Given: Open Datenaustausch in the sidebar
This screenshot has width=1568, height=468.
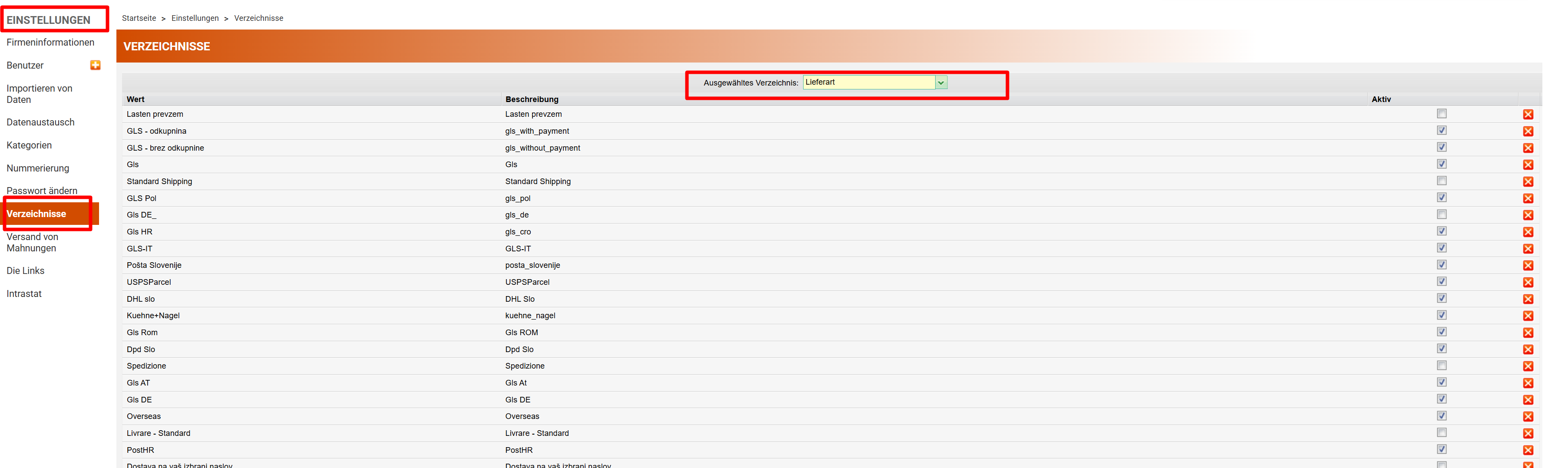Looking at the screenshot, I should pyautogui.click(x=40, y=122).
